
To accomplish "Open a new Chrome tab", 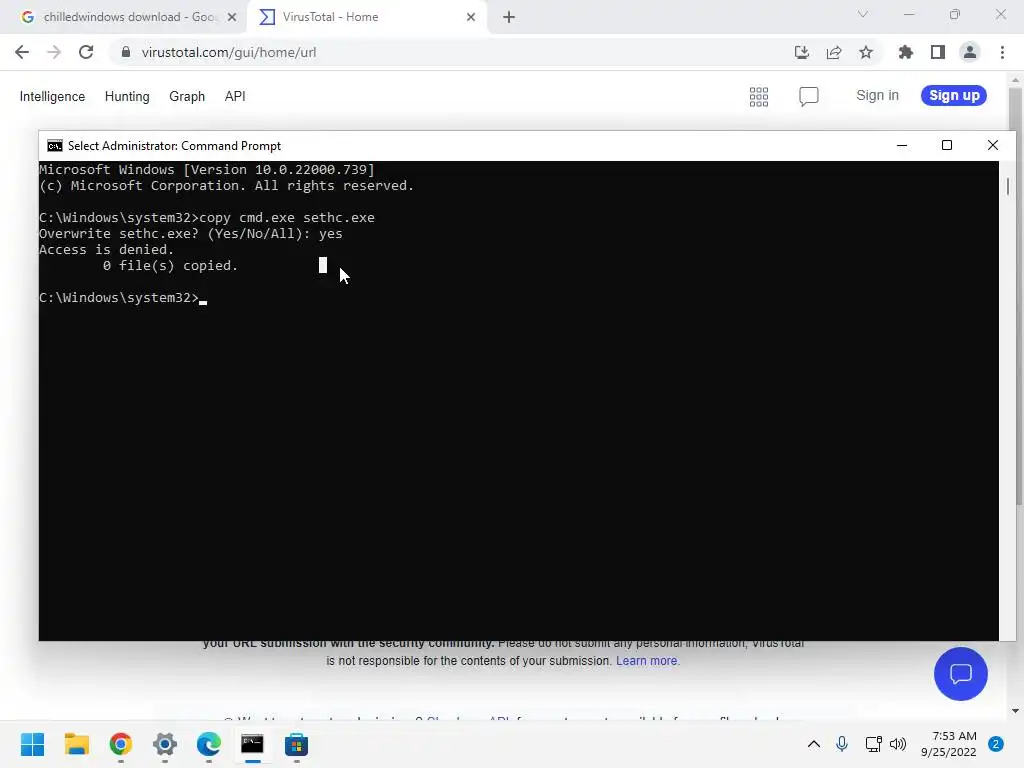I will pyautogui.click(x=509, y=18).
